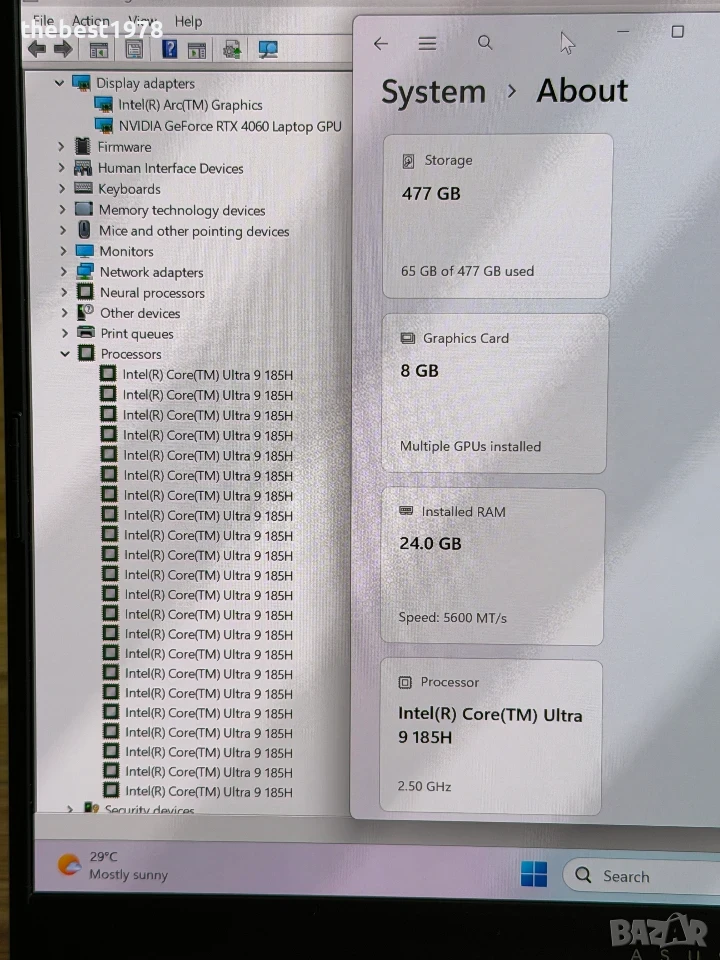This screenshot has height=960, width=720.
Task: Click the Monitors category icon
Action: click(84, 251)
